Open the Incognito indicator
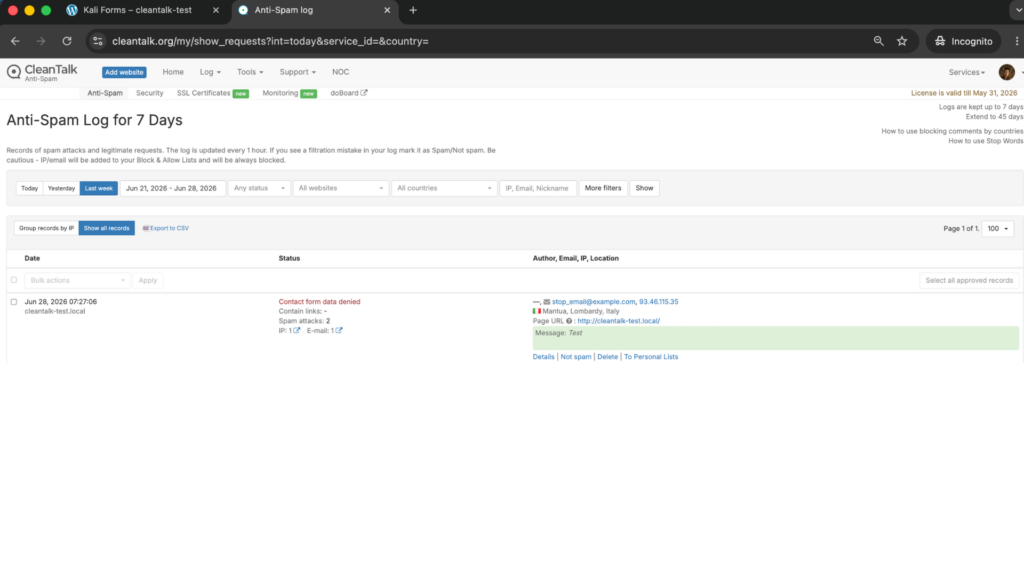Viewport: 1024px width, 576px height. 963,41
